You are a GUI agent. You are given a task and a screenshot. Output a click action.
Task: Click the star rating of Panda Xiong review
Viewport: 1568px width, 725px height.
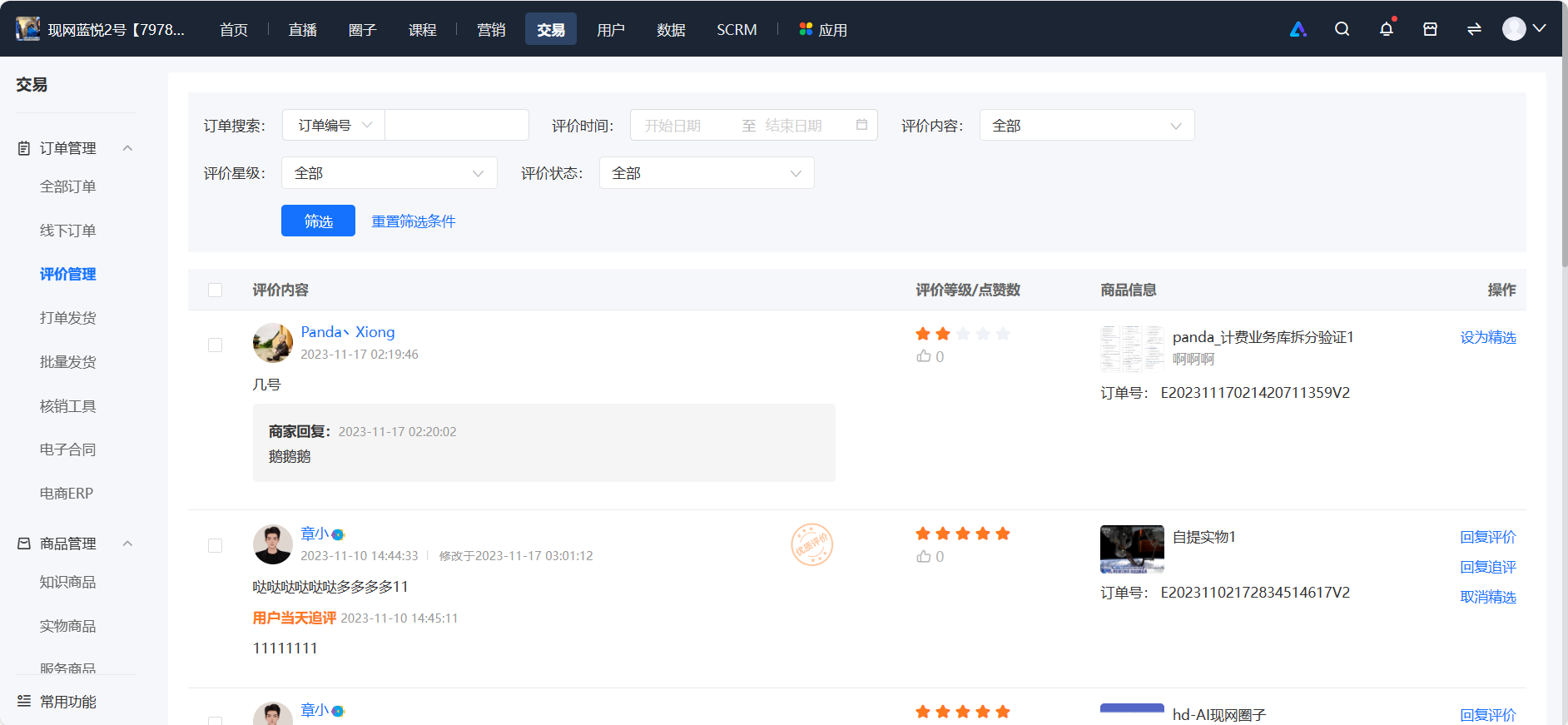point(963,334)
